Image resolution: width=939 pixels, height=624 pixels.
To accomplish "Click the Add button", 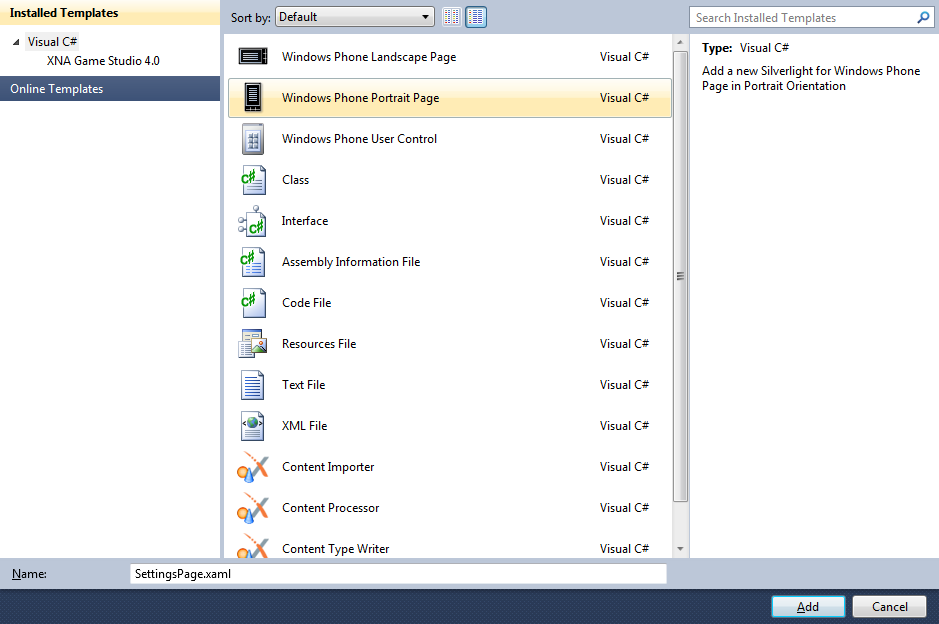I will (x=808, y=607).
